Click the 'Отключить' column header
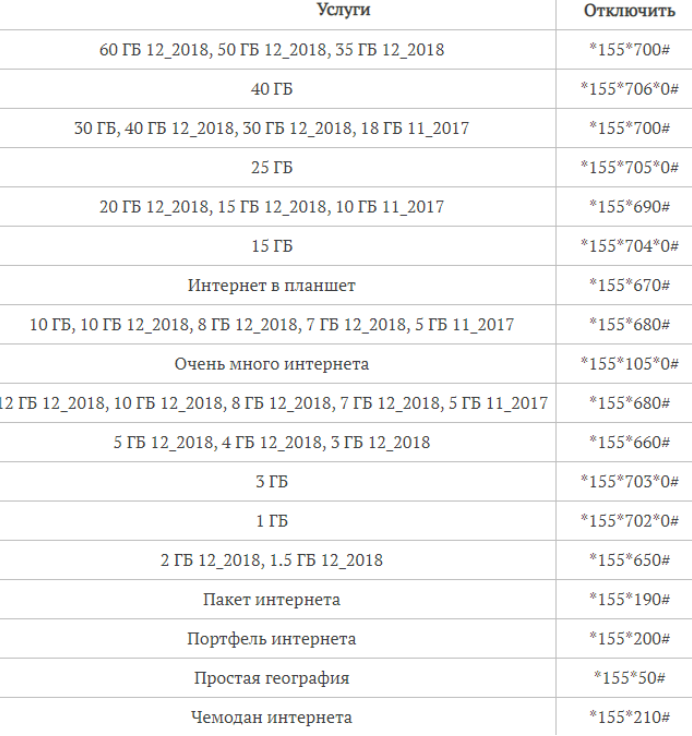 [629, 10]
